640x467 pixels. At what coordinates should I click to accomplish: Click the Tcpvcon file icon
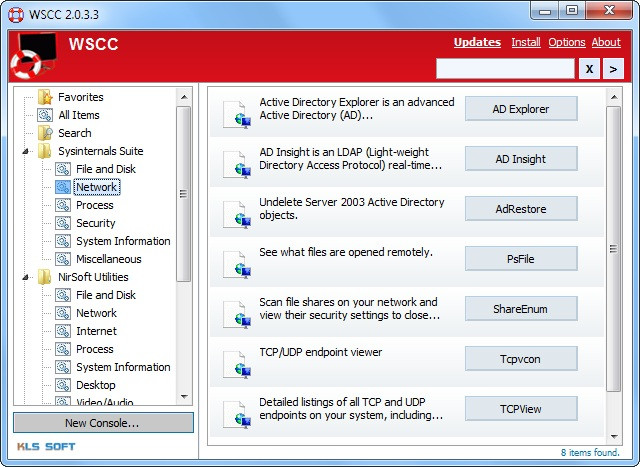237,365
